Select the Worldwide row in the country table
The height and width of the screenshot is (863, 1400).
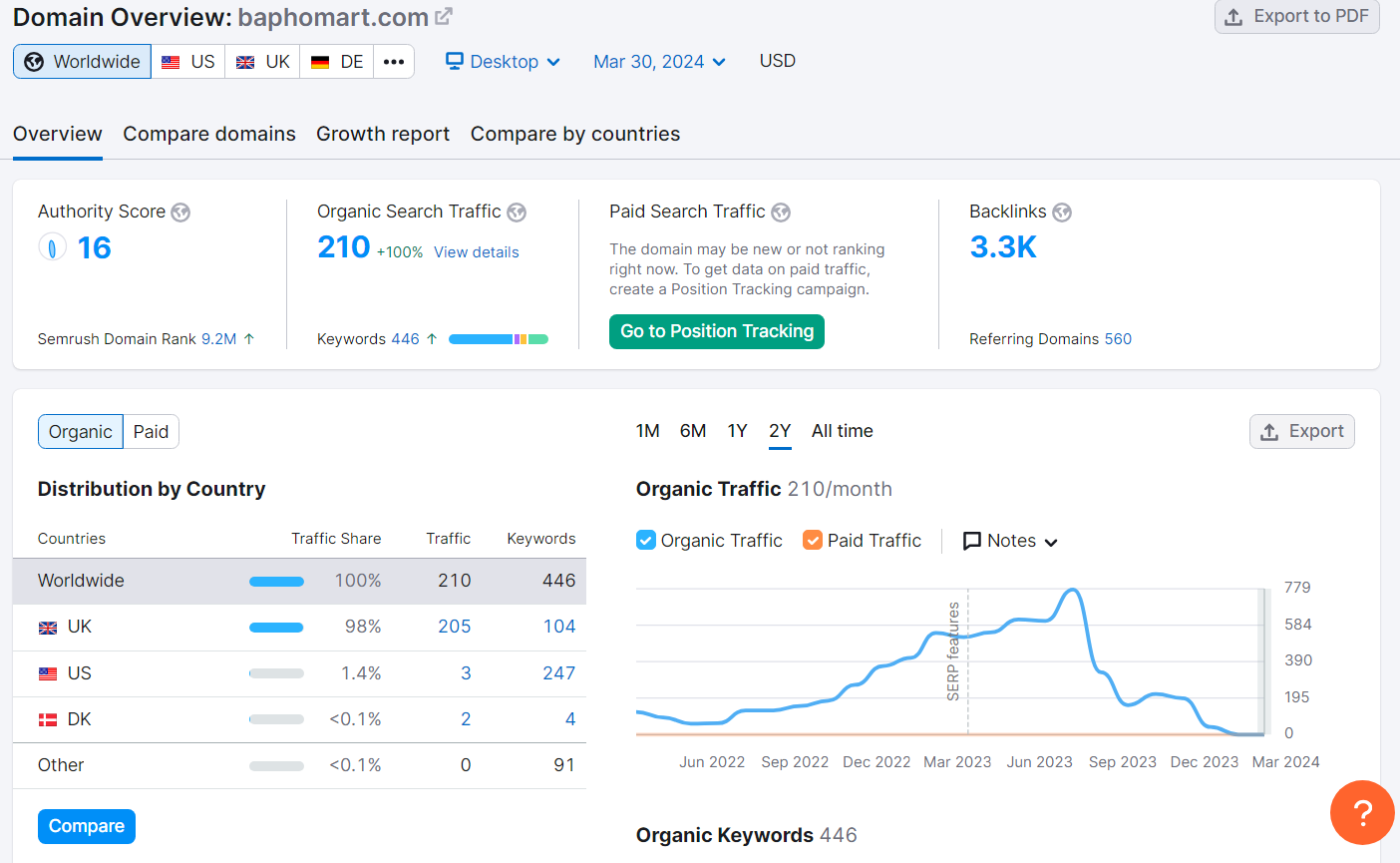299,580
